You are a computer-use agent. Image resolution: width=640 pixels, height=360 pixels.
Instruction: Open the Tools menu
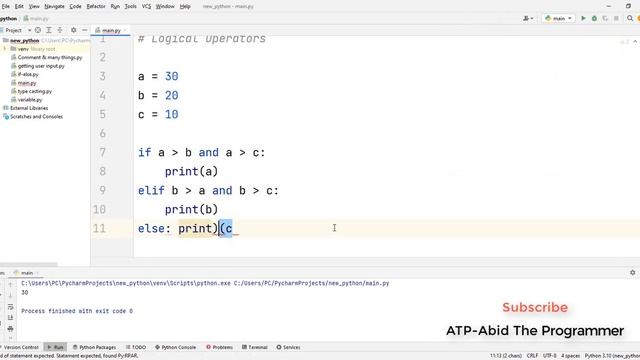(131, 7)
